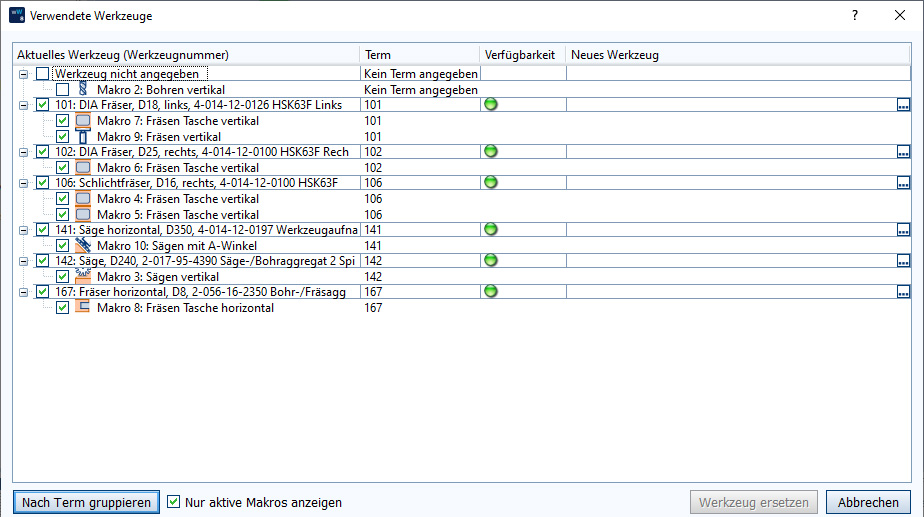Collapse the 'Werkzeug nicht angegeben' tree node
Screen dimensions: 924x517
[x=23, y=74]
